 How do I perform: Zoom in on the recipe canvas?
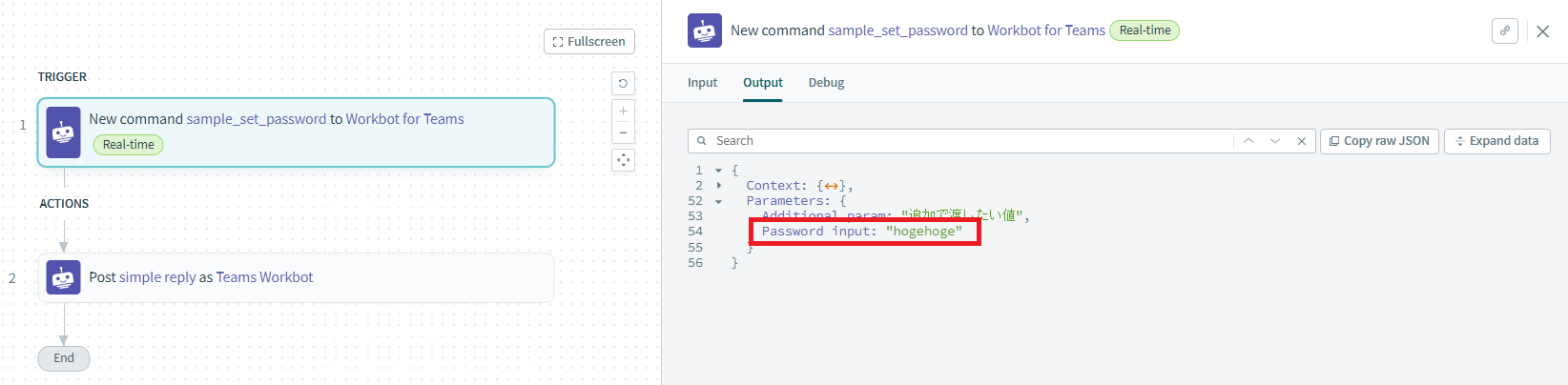[623, 111]
